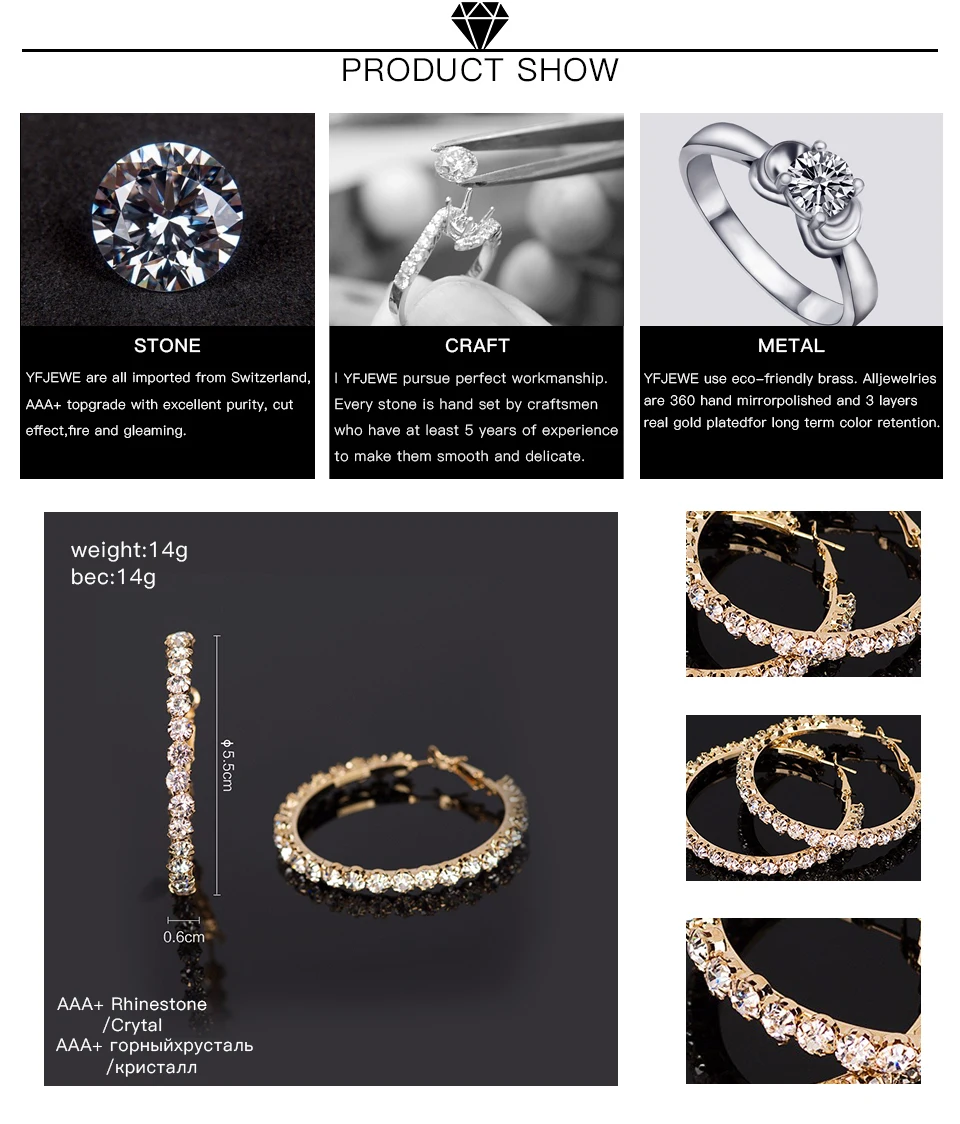This screenshot has height=1124, width=960.
Task: Click the CRAFT title text
Action: coord(477,346)
